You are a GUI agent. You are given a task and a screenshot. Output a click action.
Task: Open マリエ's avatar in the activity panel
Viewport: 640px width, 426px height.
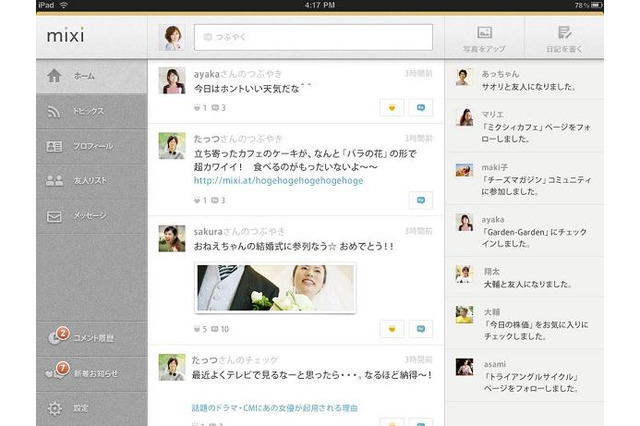tap(464, 118)
